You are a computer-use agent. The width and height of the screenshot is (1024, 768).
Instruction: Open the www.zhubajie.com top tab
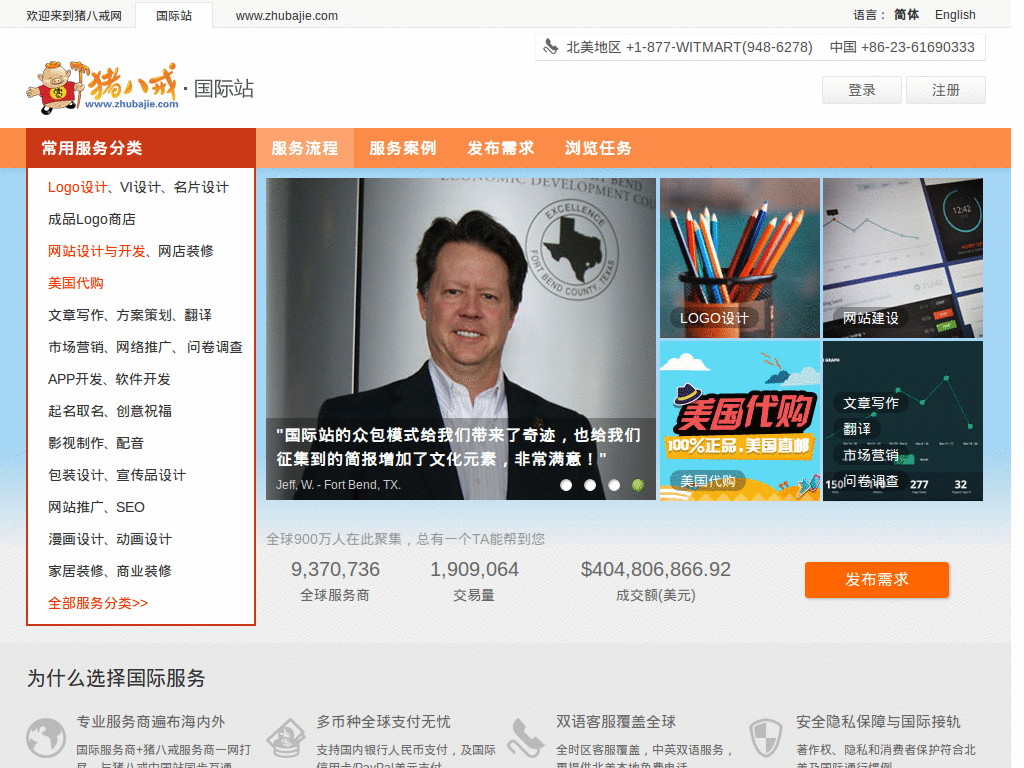pos(287,16)
